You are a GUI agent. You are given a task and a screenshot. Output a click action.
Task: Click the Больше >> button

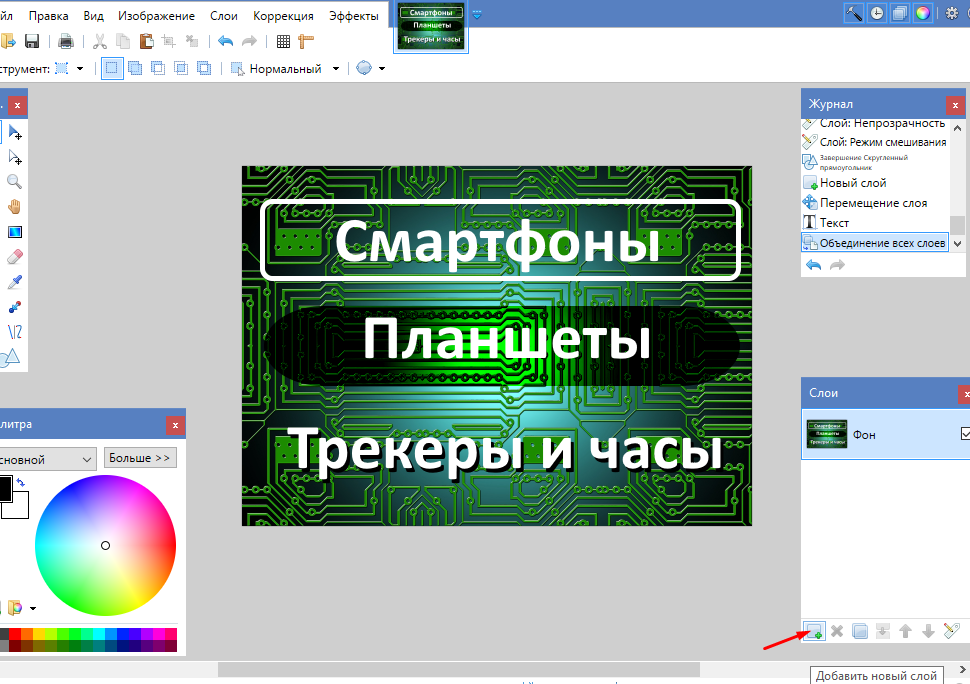click(x=140, y=458)
